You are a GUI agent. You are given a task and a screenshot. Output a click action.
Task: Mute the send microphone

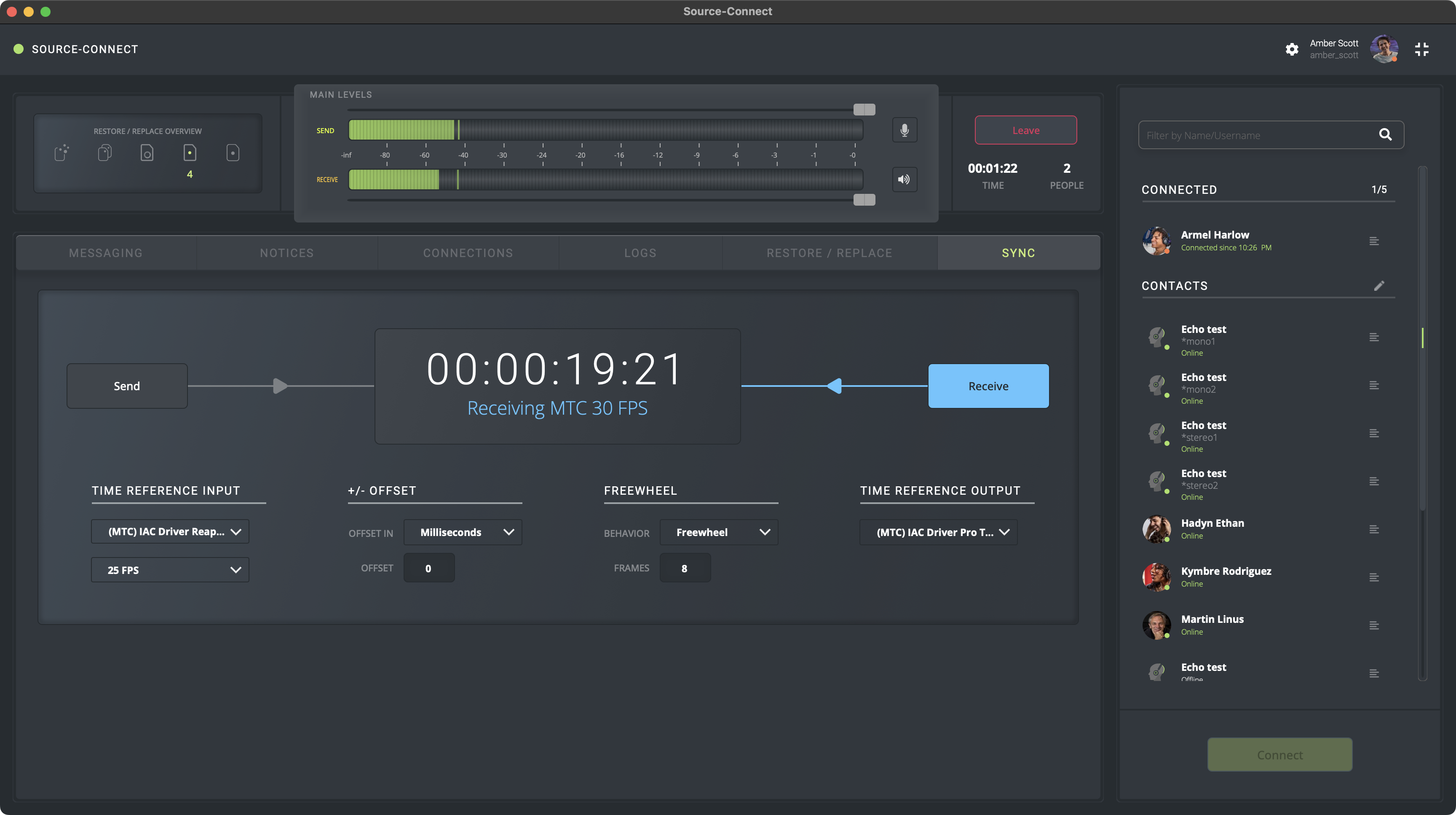click(x=905, y=130)
